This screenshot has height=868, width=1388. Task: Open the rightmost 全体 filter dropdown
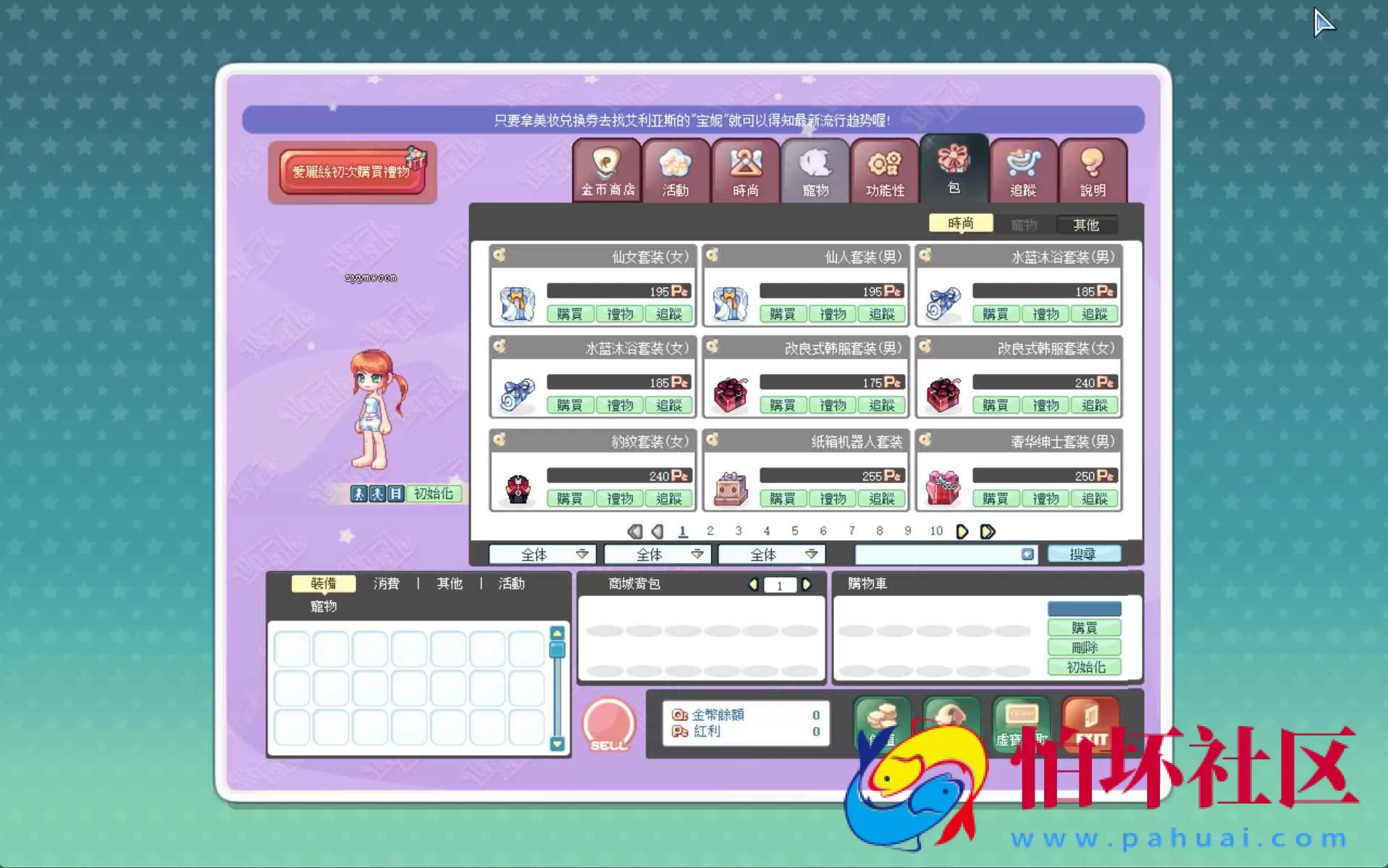[770, 554]
